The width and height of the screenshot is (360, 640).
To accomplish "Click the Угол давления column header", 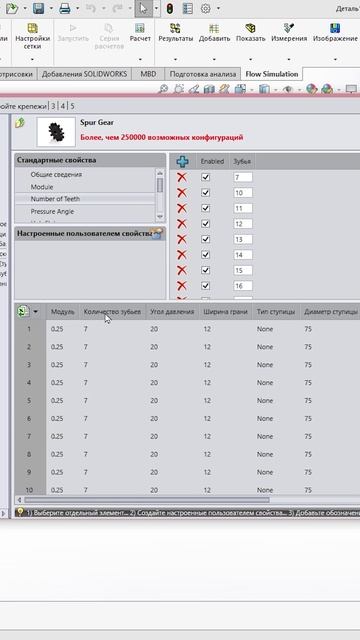I will [x=172, y=312].
